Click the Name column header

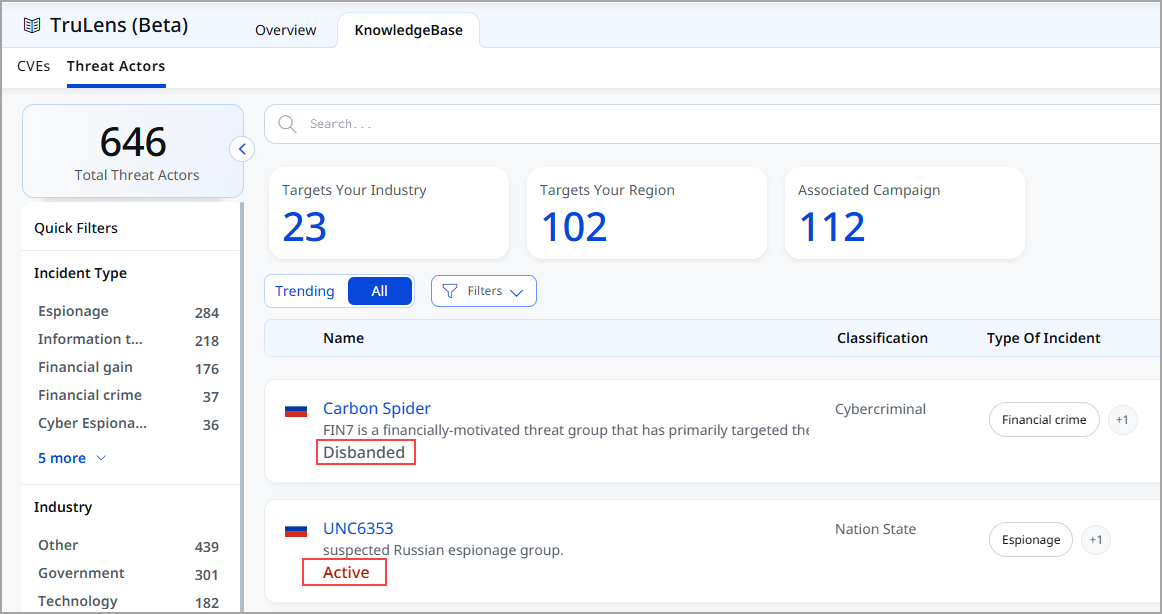[343, 338]
